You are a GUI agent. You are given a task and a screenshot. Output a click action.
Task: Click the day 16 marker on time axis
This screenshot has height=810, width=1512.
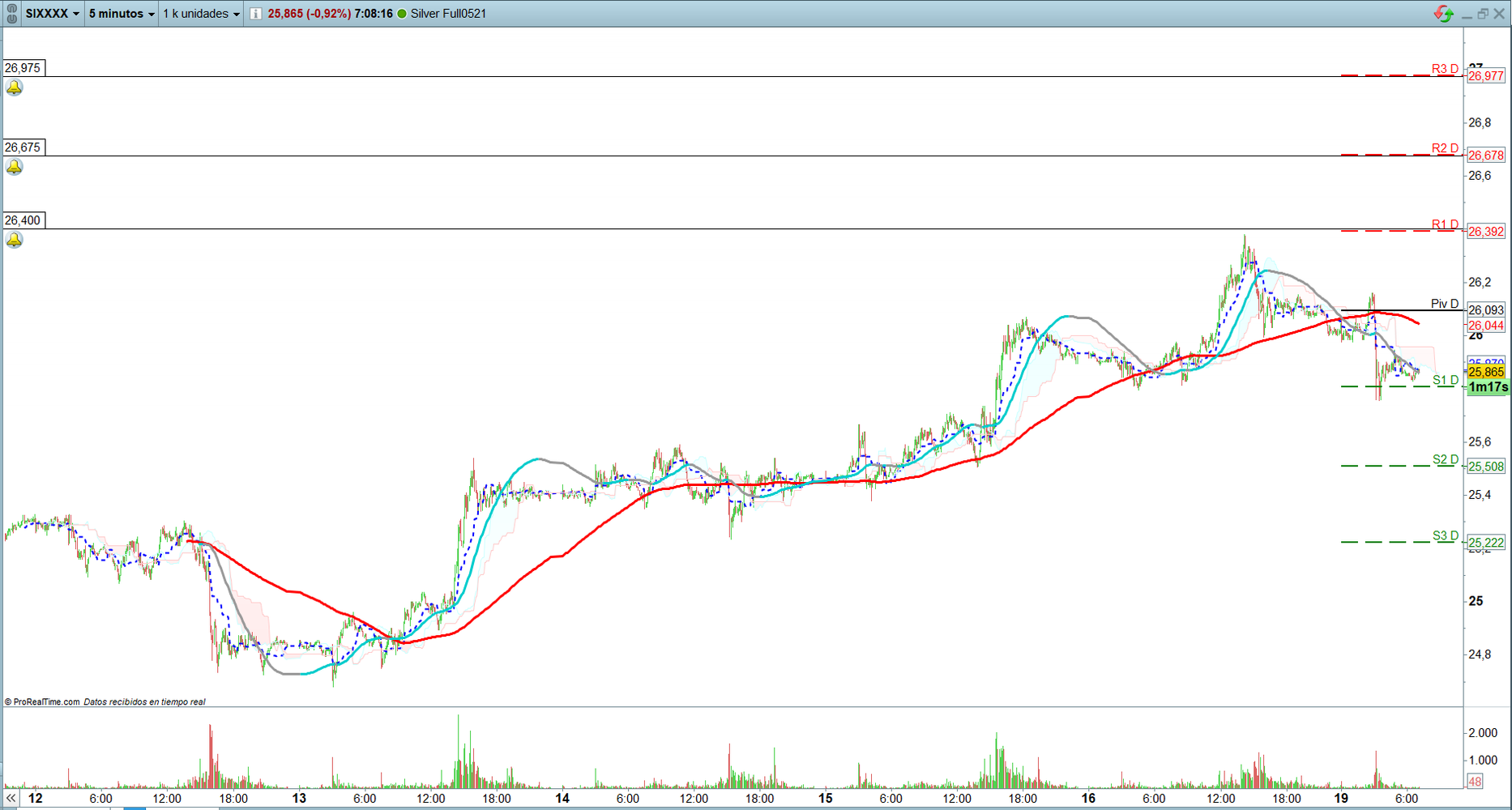(1088, 799)
